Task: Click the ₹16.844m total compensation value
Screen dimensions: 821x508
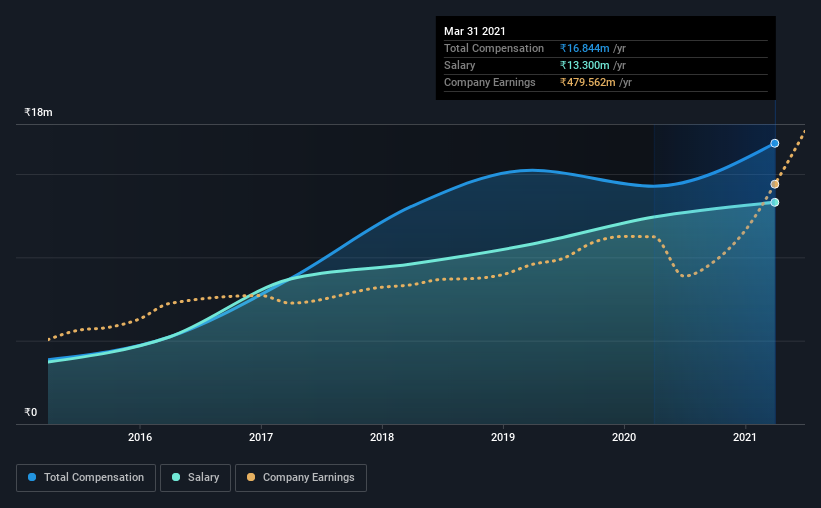Action: 584,48
